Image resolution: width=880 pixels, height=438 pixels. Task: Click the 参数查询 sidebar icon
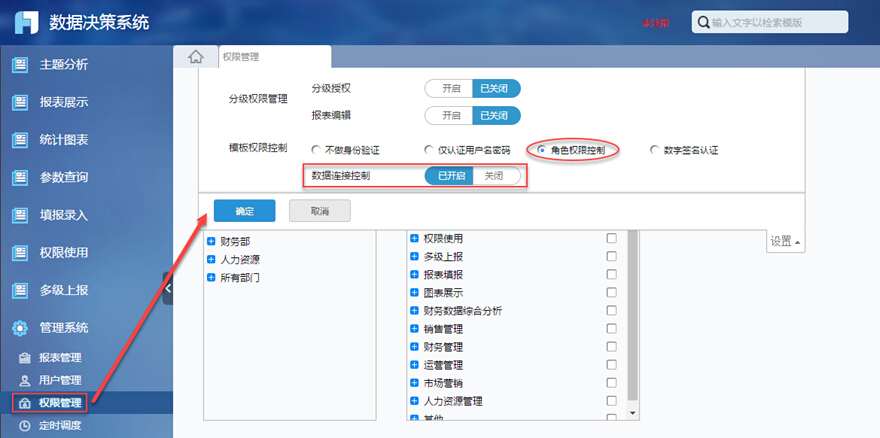(x=20, y=177)
